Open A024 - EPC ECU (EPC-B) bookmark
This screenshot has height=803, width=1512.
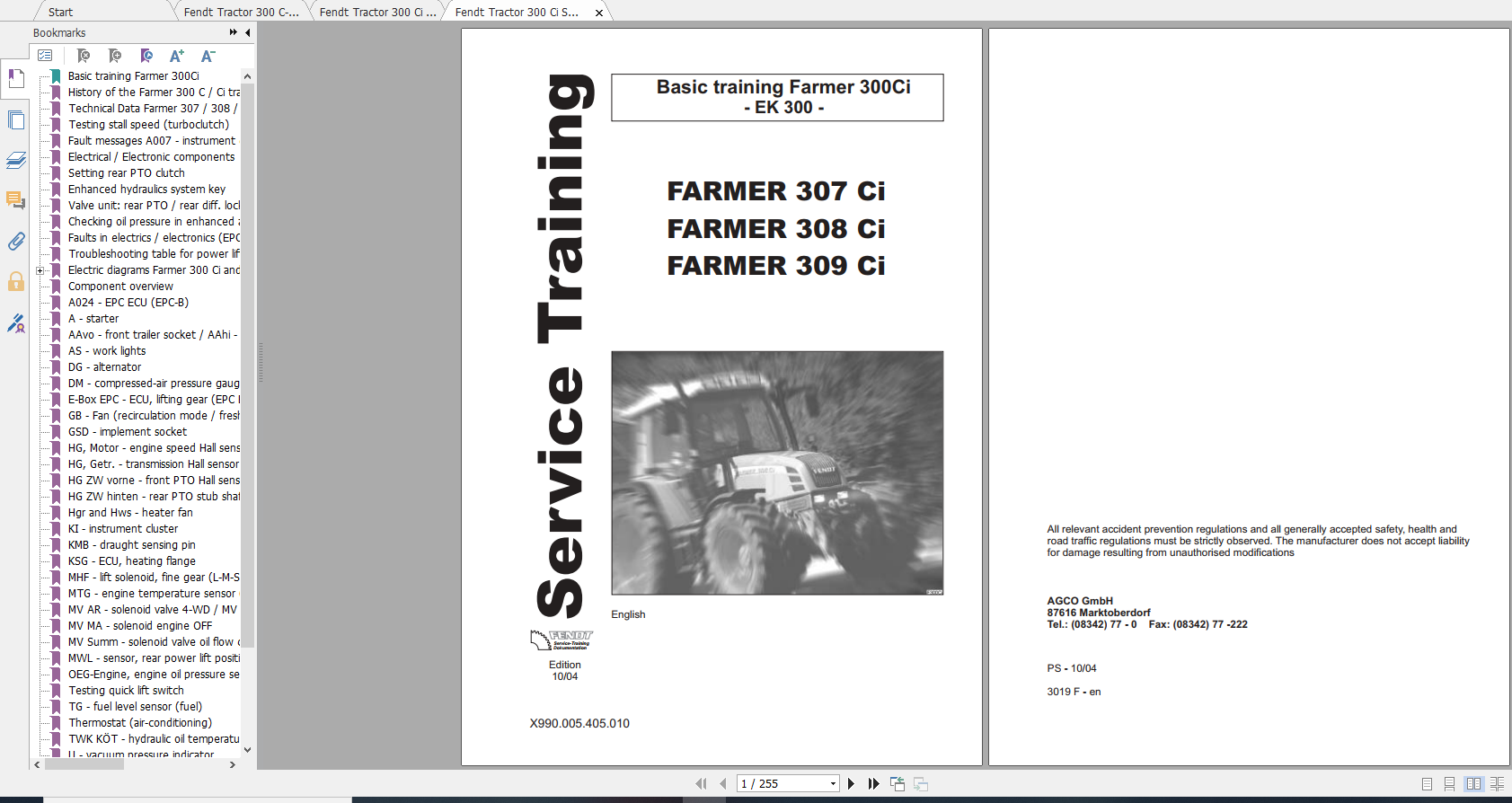[128, 303]
